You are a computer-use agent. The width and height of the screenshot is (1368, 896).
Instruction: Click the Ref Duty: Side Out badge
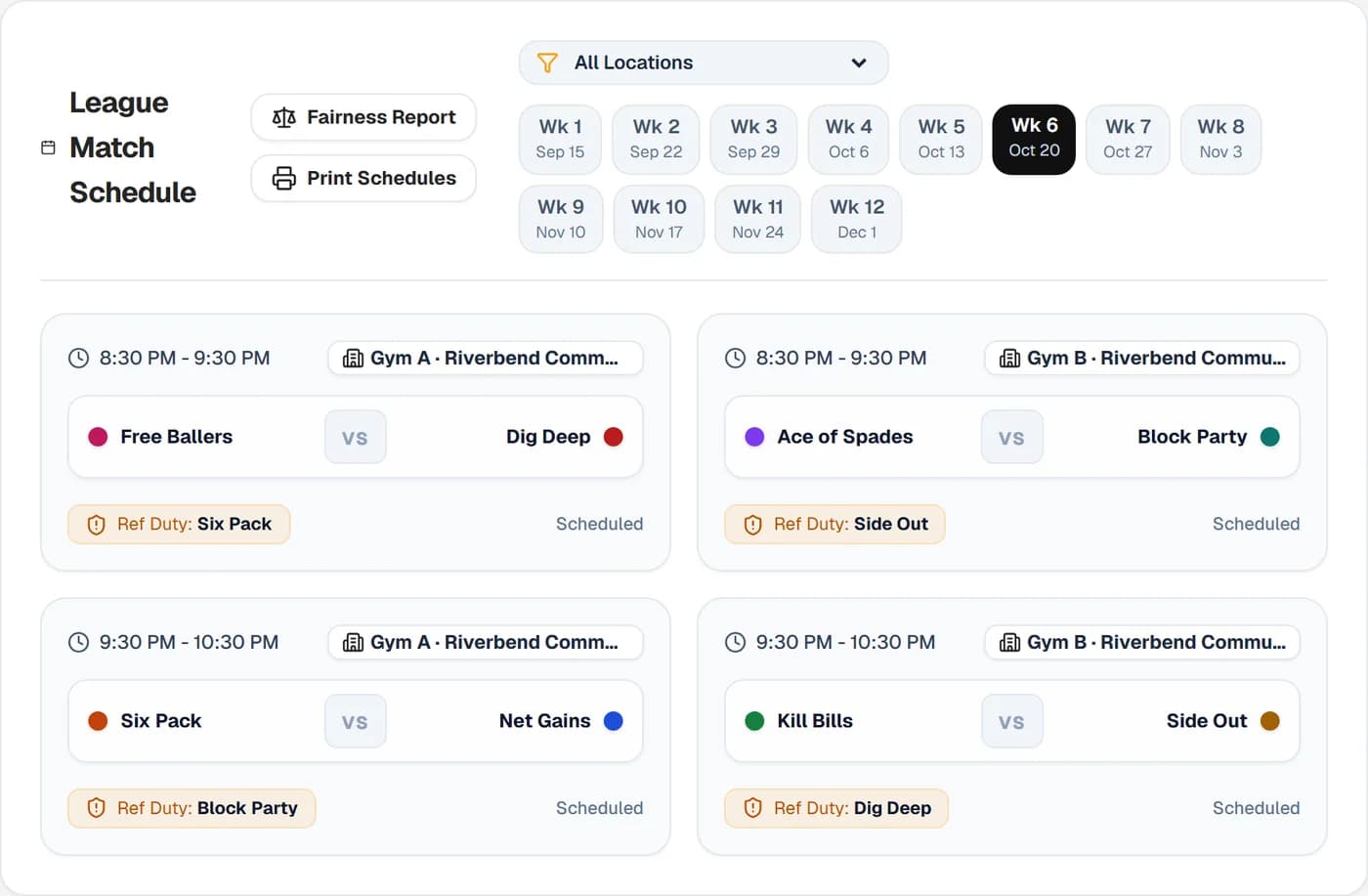pyautogui.click(x=834, y=524)
